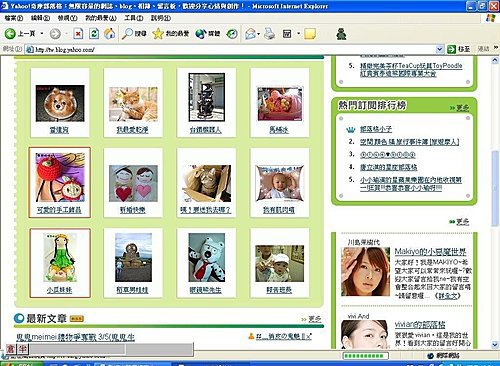Open the 工具 (T) tools menu

[x=134, y=18]
